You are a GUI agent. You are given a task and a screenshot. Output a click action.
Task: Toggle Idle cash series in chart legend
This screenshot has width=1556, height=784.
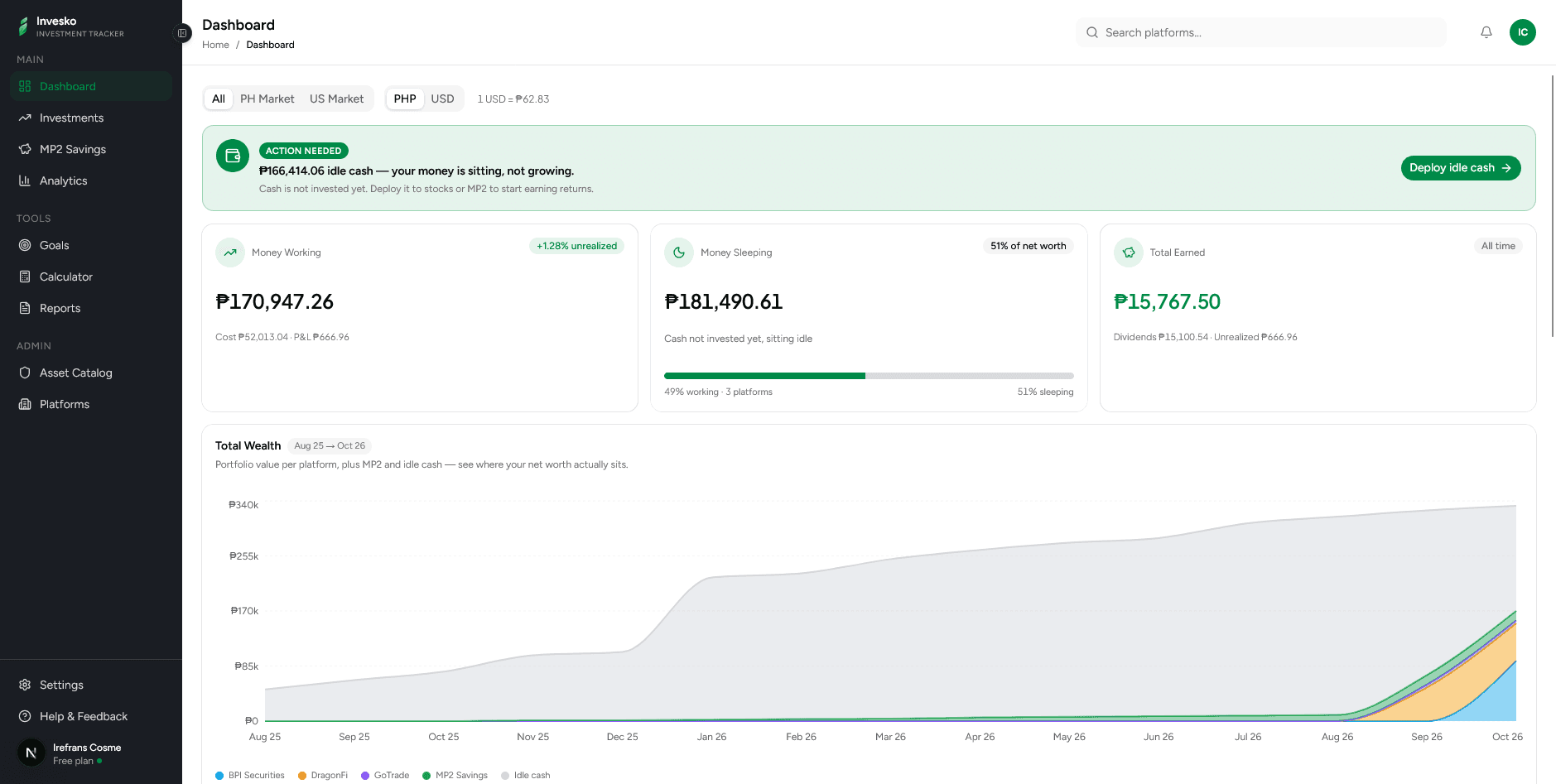[526, 776]
